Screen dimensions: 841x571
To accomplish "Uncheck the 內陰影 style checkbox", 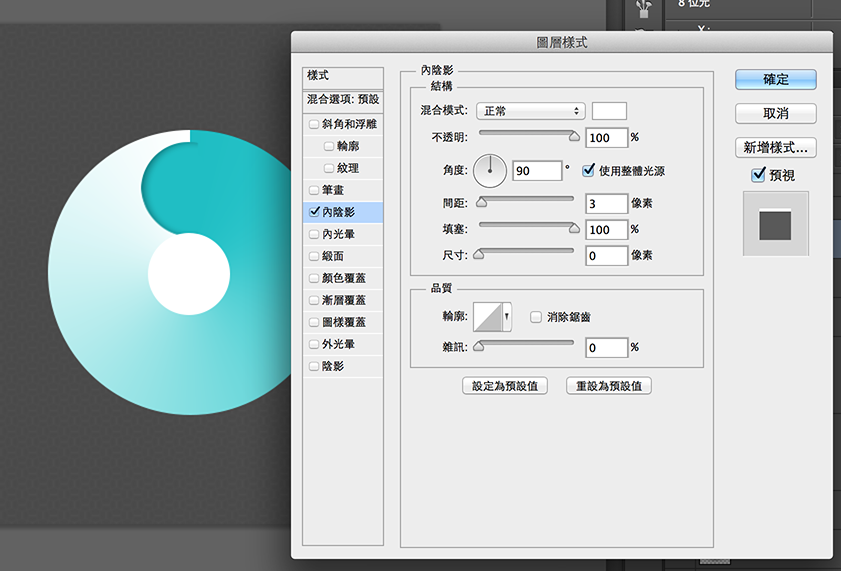I will point(315,212).
